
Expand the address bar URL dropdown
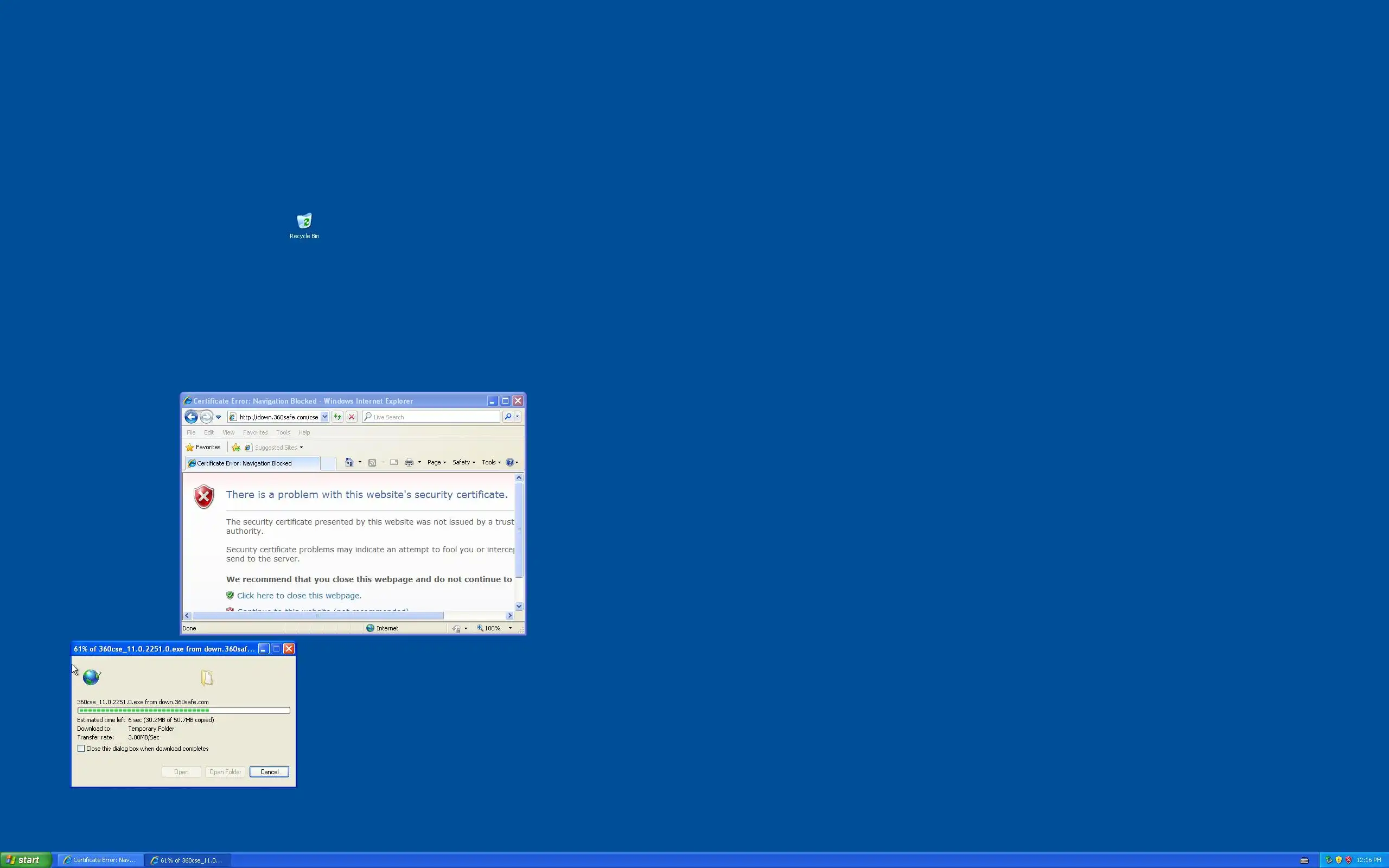click(x=324, y=417)
